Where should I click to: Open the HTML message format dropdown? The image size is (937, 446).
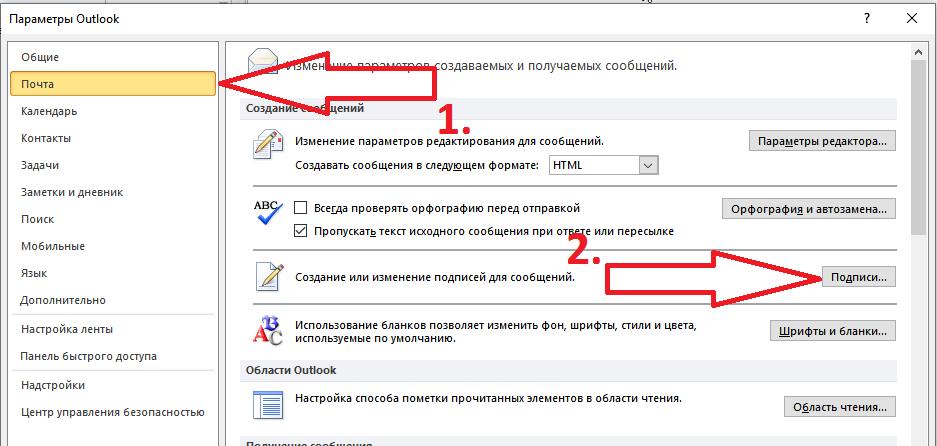(648, 165)
